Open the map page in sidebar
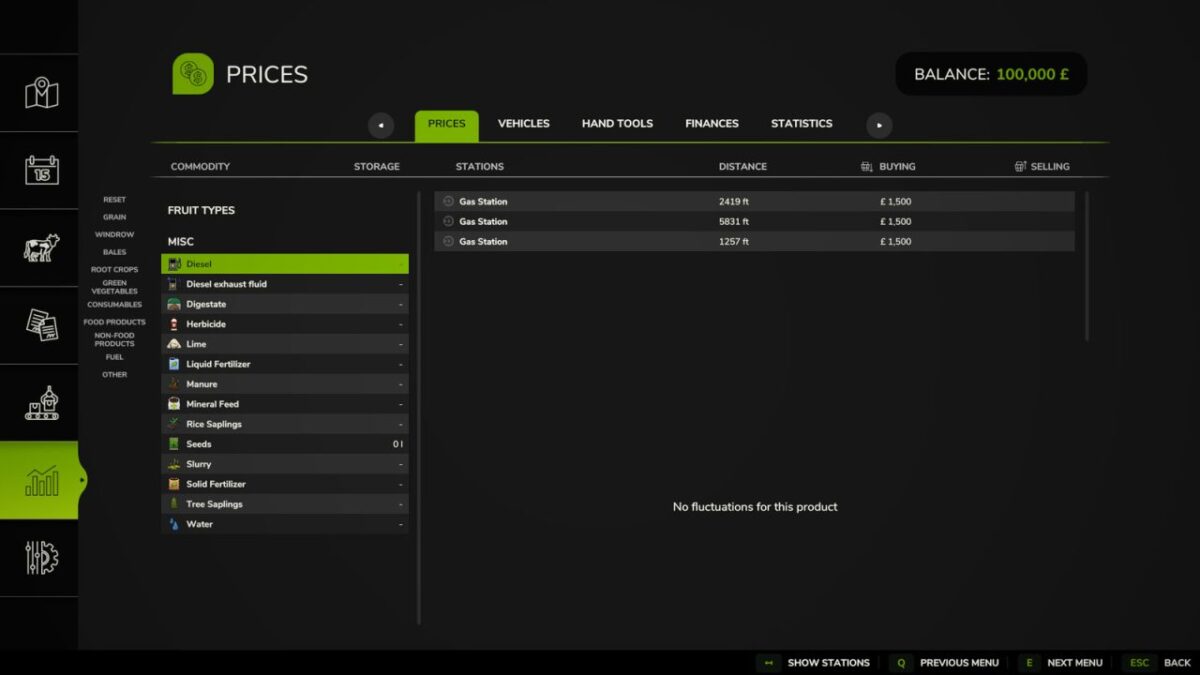 (41, 93)
